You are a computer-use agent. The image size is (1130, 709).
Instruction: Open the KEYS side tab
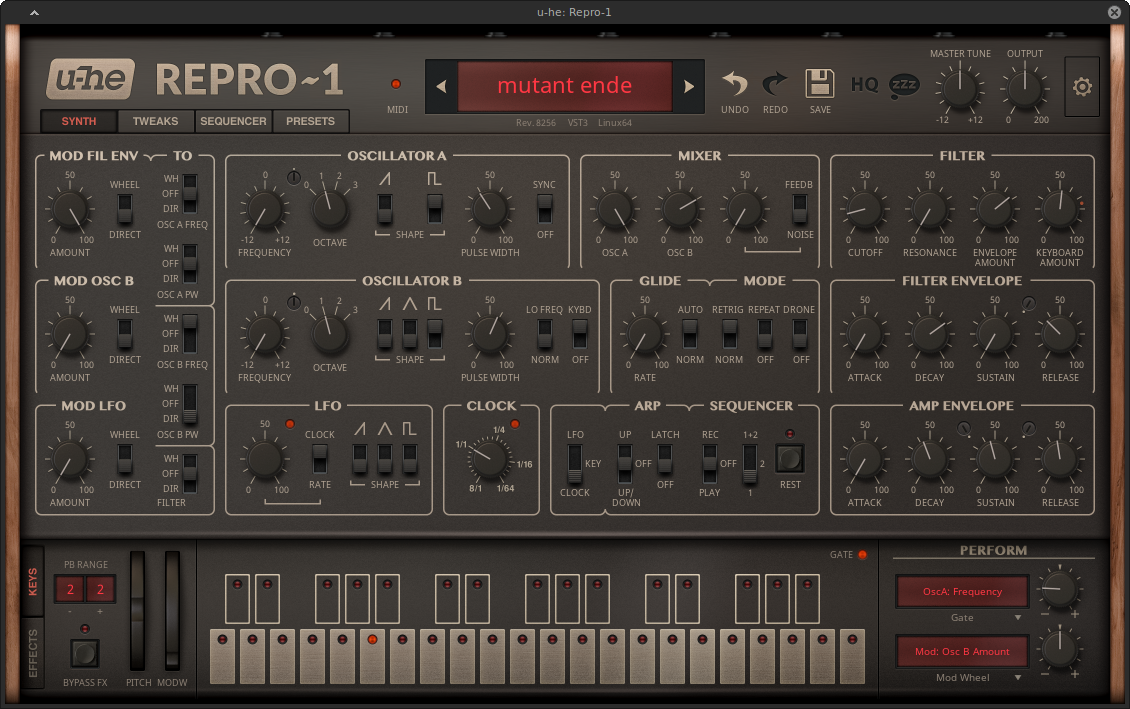click(x=33, y=581)
